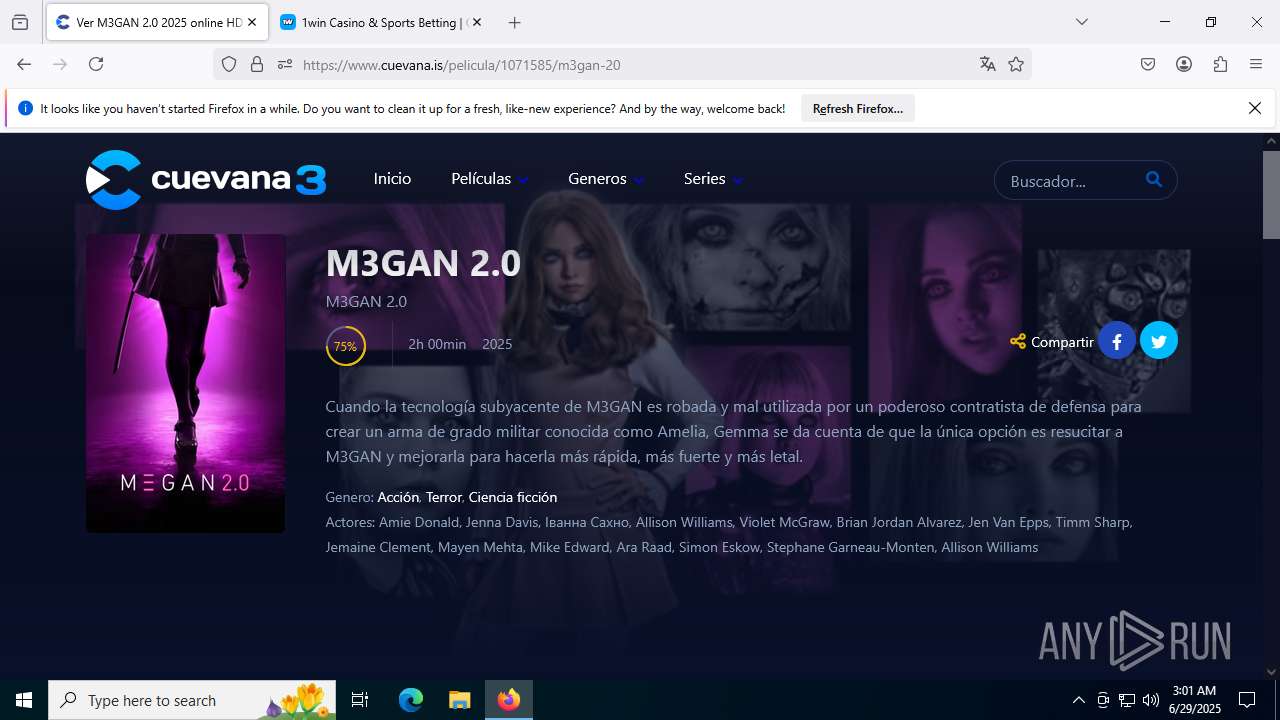This screenshot has width=1280, height=720.
Task: Open the Firefox application menu
Action: coord(1256,64)
